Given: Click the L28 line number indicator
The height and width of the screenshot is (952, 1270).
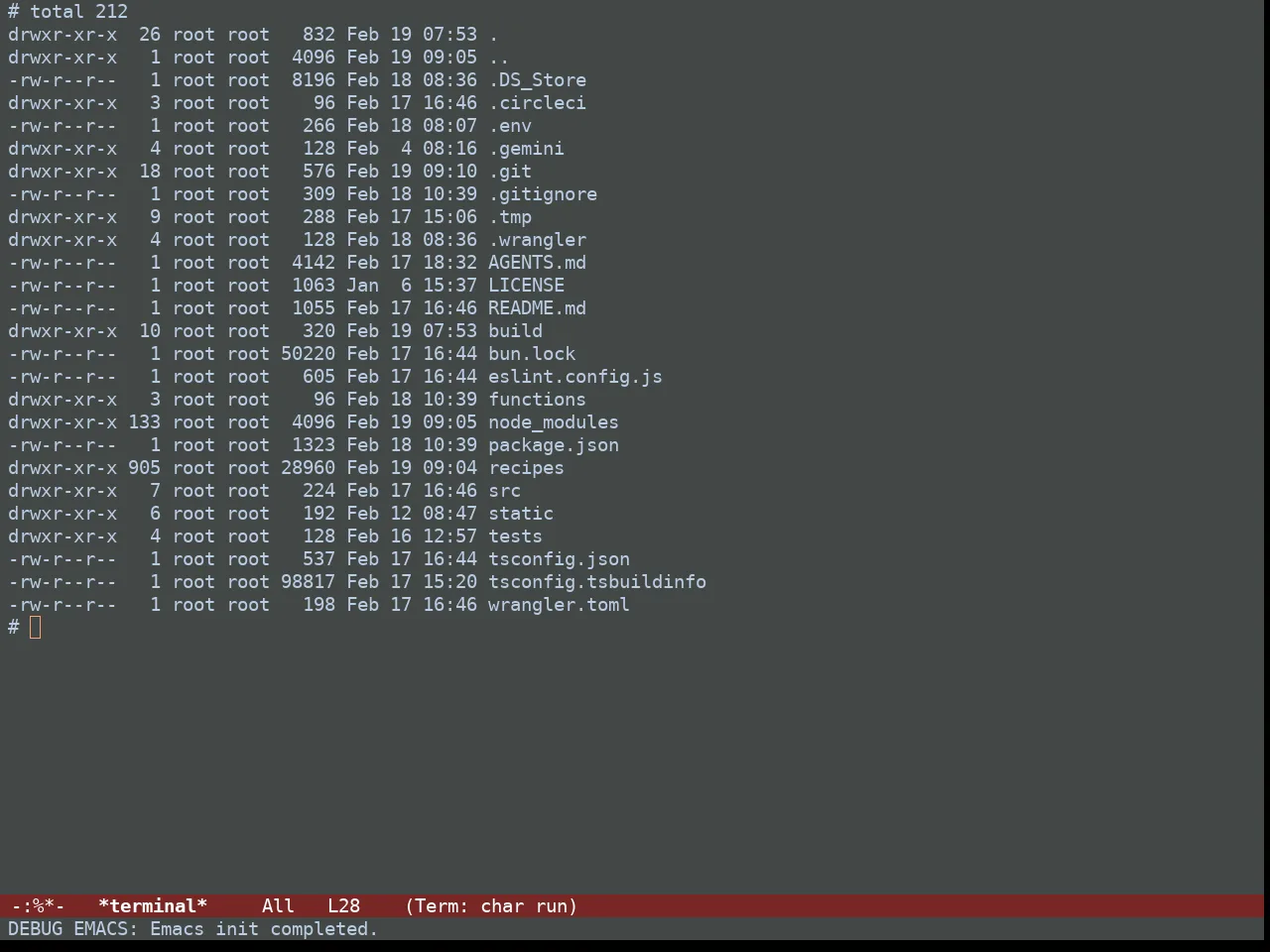Looking at the screenshot, I should tap(343, 905).
